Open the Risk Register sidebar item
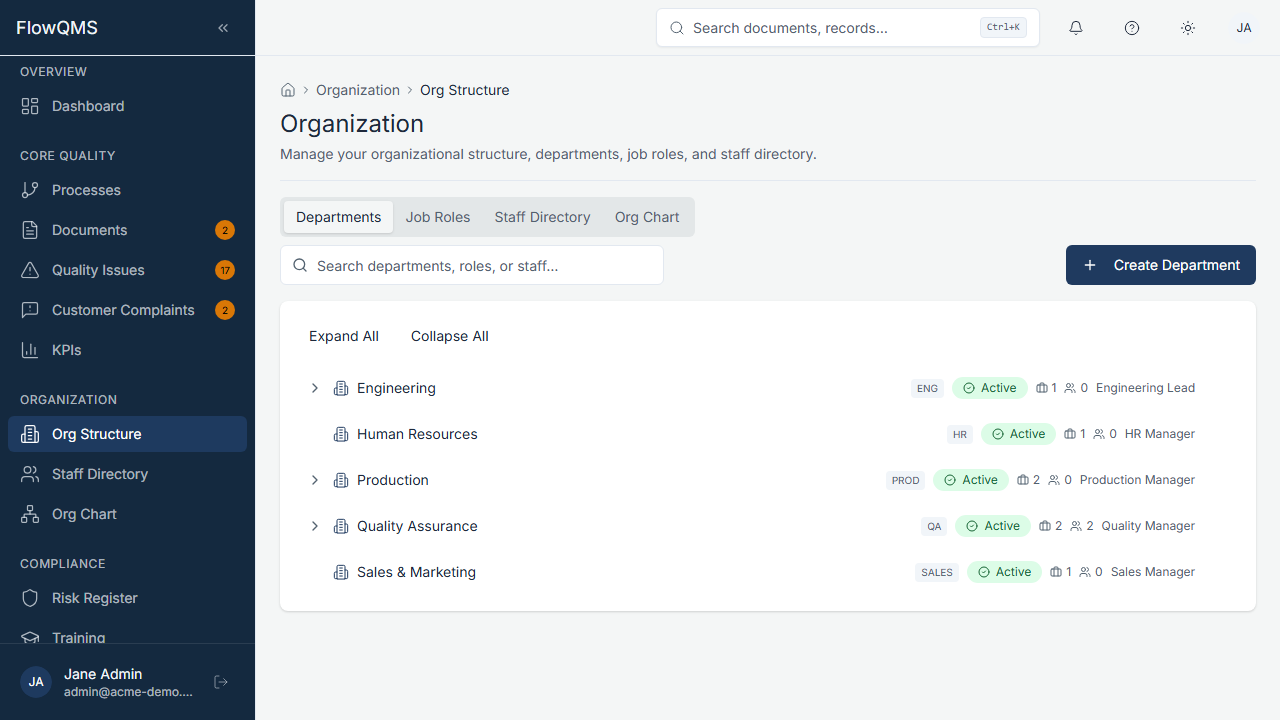This screenshot has width=1280, height=720. [x=95, y=598]
